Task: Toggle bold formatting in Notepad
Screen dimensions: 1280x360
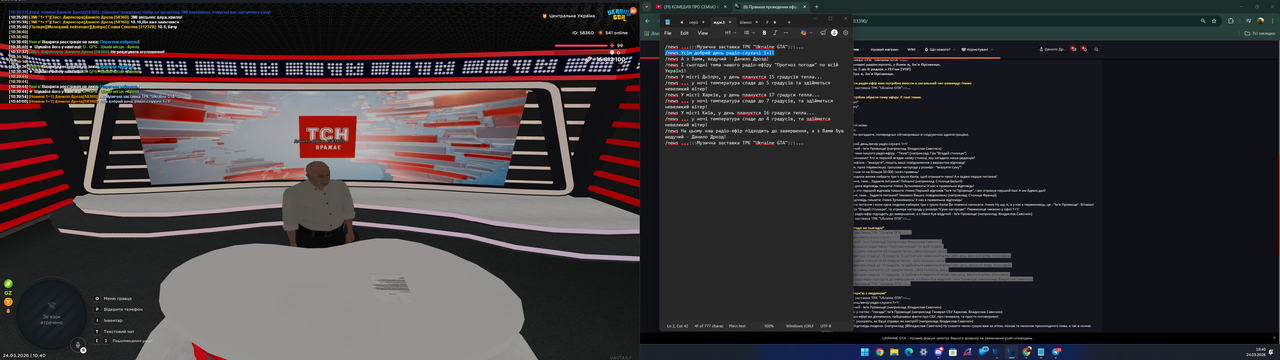Action: click(764, 33)
